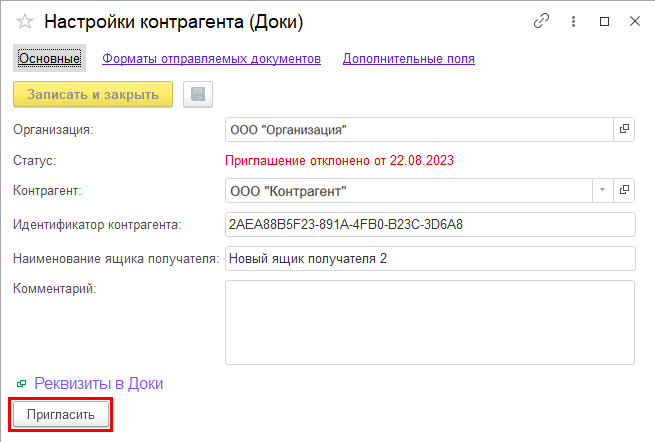
Task: Click the window title Настройки контрагента (Доки)
Action: coord(174,22)
